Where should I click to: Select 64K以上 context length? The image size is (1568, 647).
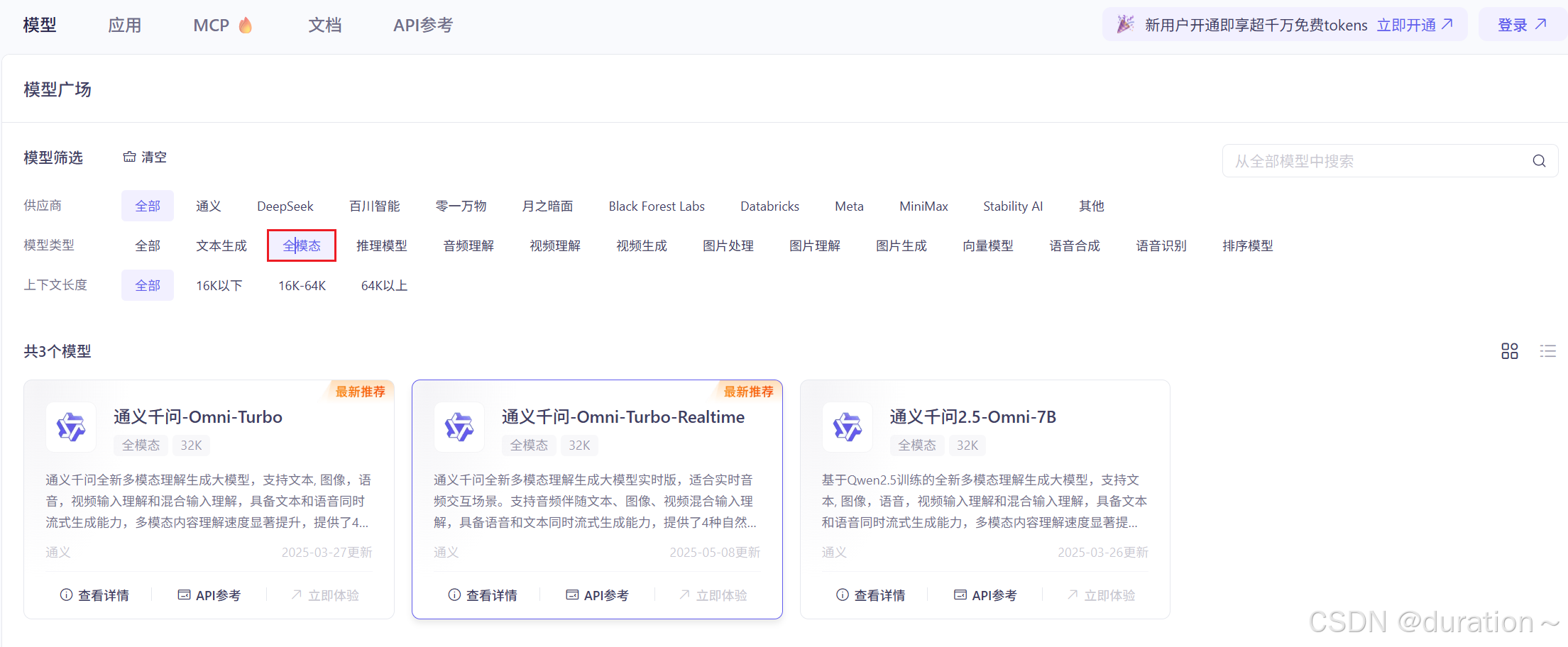coord(384,285)
